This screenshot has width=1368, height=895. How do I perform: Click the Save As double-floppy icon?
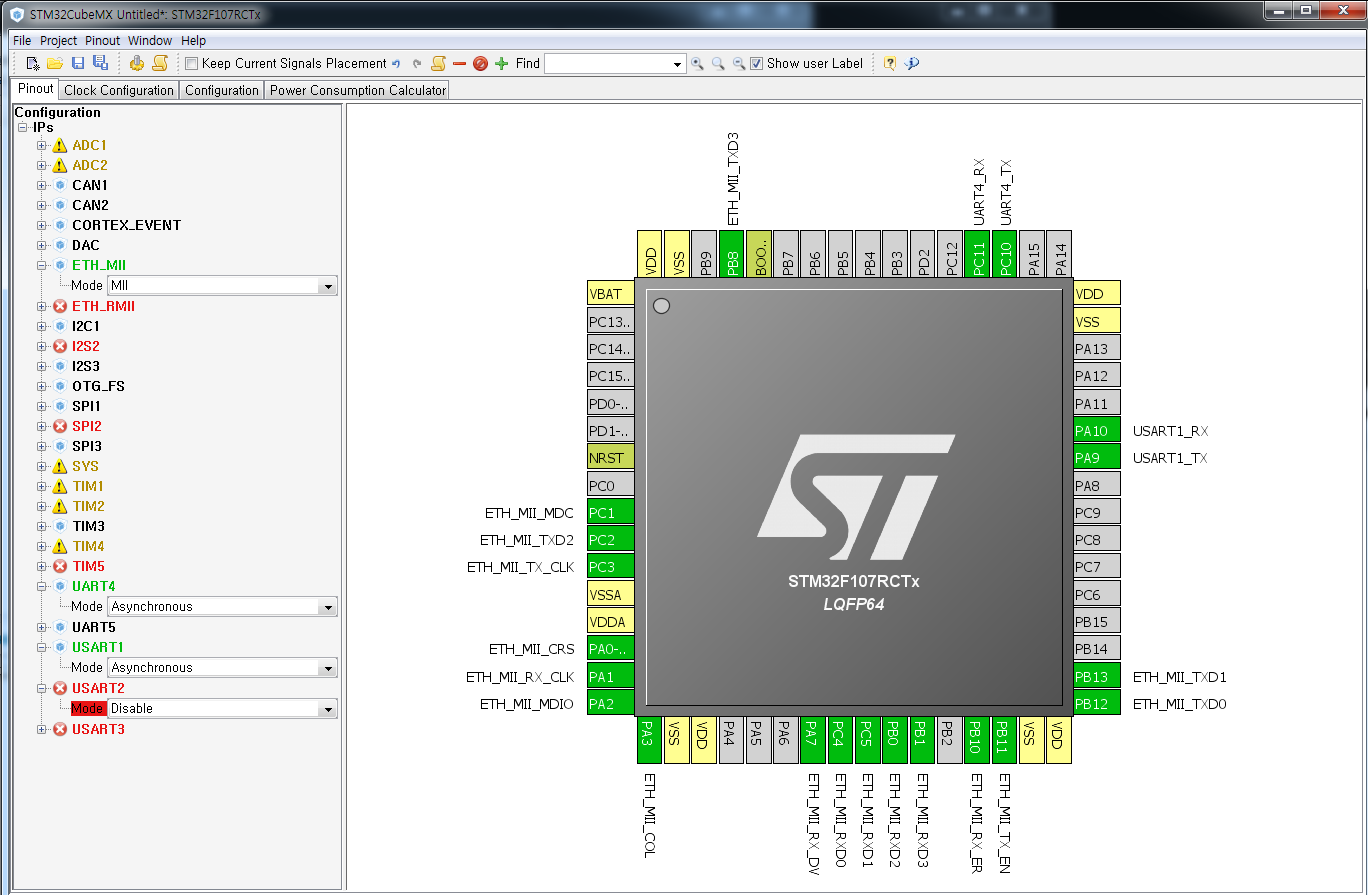tap(100, 63)
